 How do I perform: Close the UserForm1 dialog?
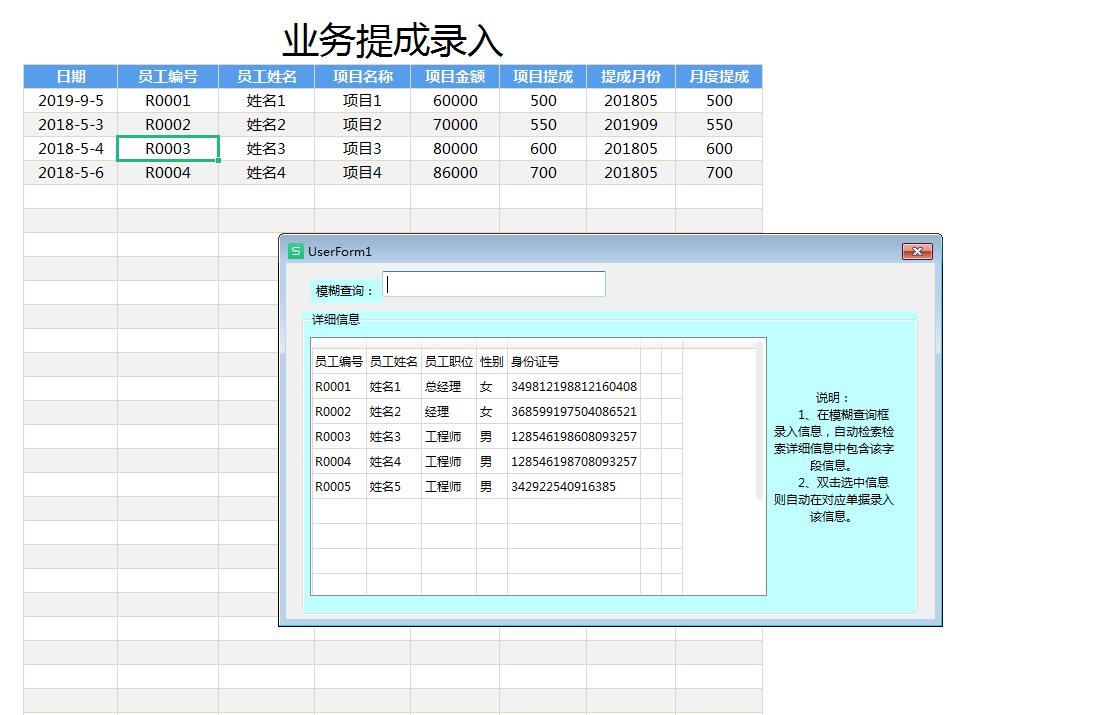[916, 251]
